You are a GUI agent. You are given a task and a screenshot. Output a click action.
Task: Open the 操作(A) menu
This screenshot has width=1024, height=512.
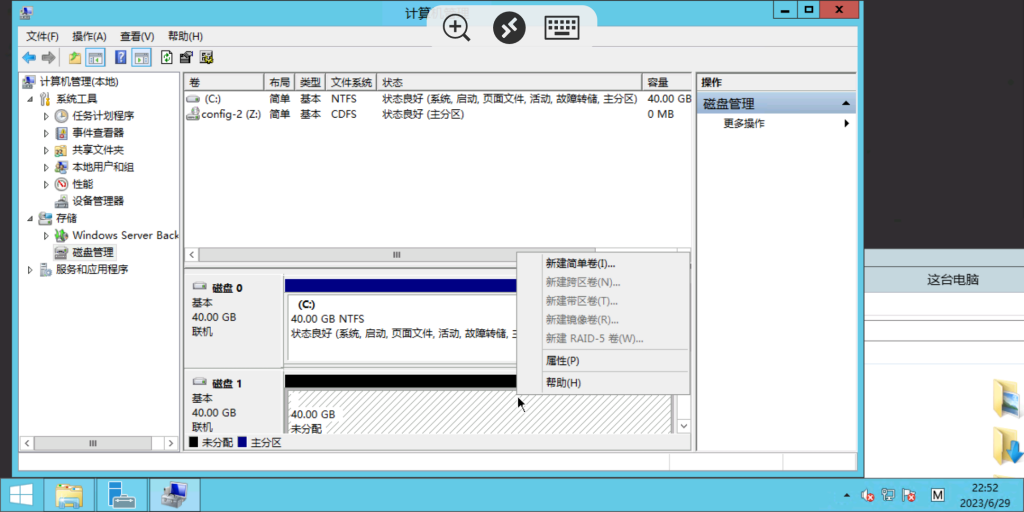pos(89,37)
